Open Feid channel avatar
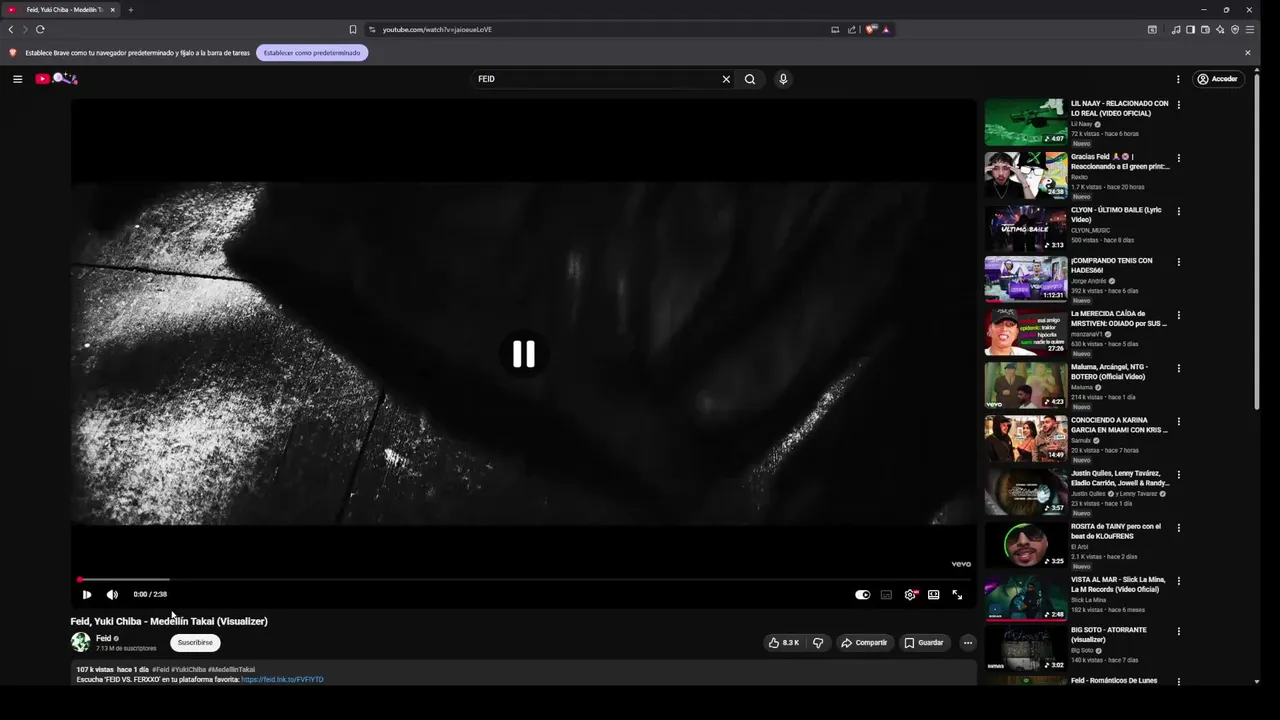 [x=80, y=642]
